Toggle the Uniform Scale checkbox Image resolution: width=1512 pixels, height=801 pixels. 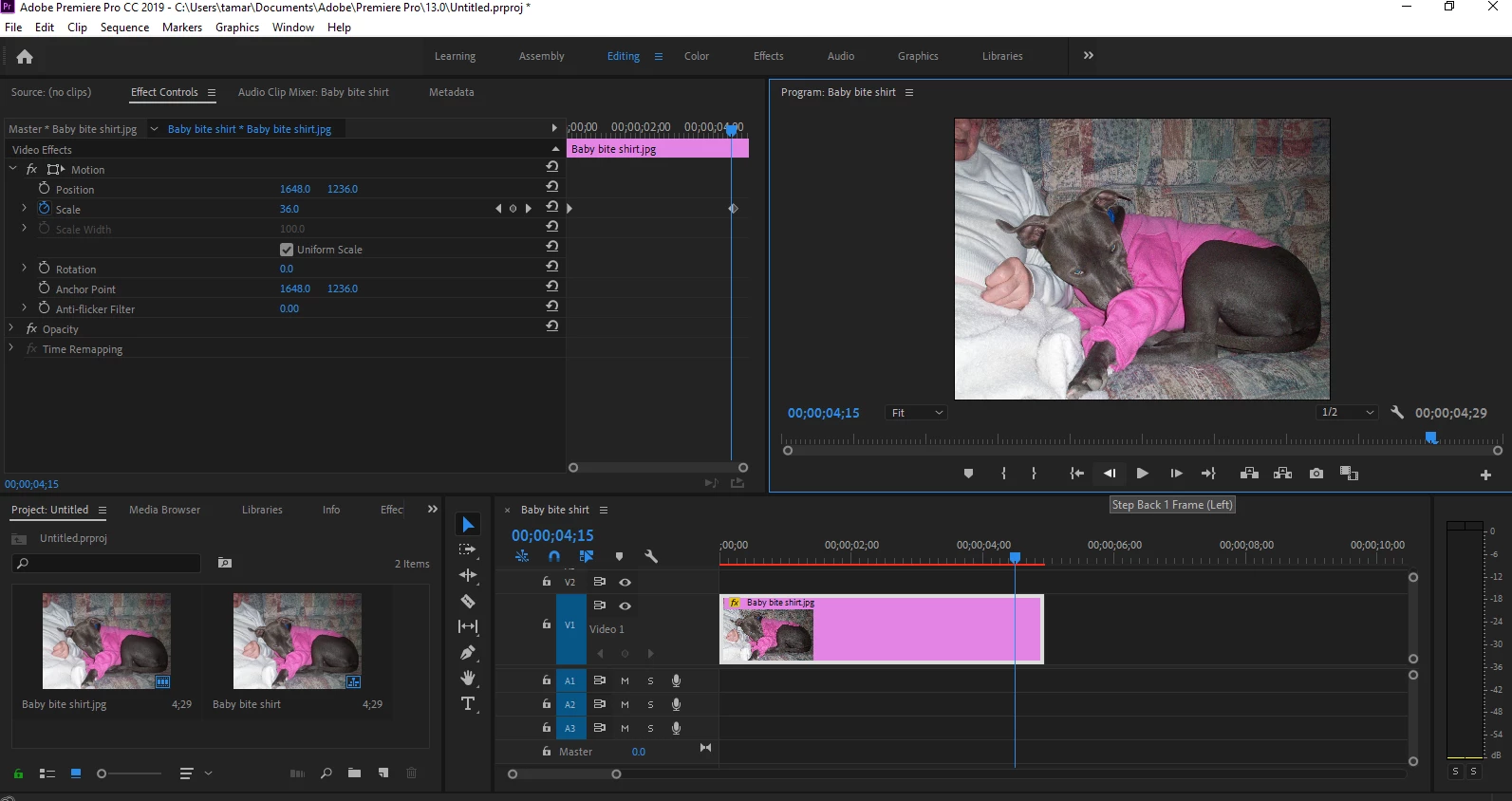(x=287, y=250)
